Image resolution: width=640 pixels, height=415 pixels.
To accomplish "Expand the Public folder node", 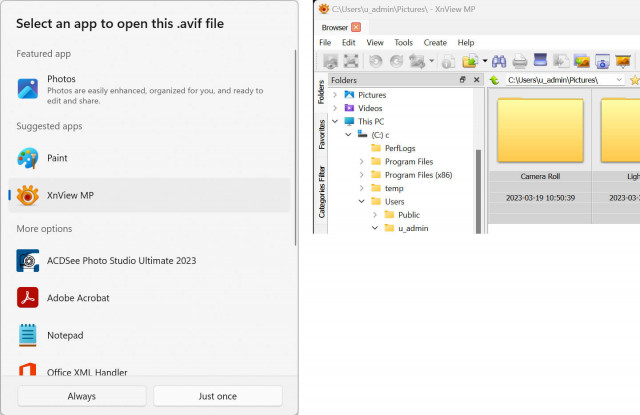I will 375,215.
